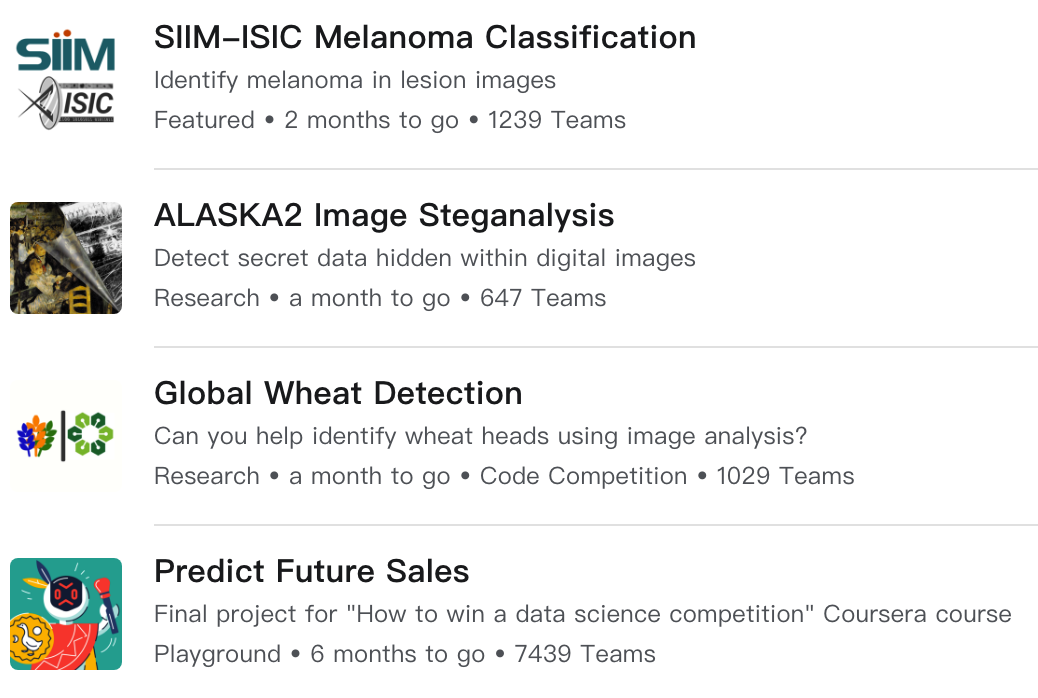Select the wheat heads image analysis description

pyautogui.click(x=481, y=436)
